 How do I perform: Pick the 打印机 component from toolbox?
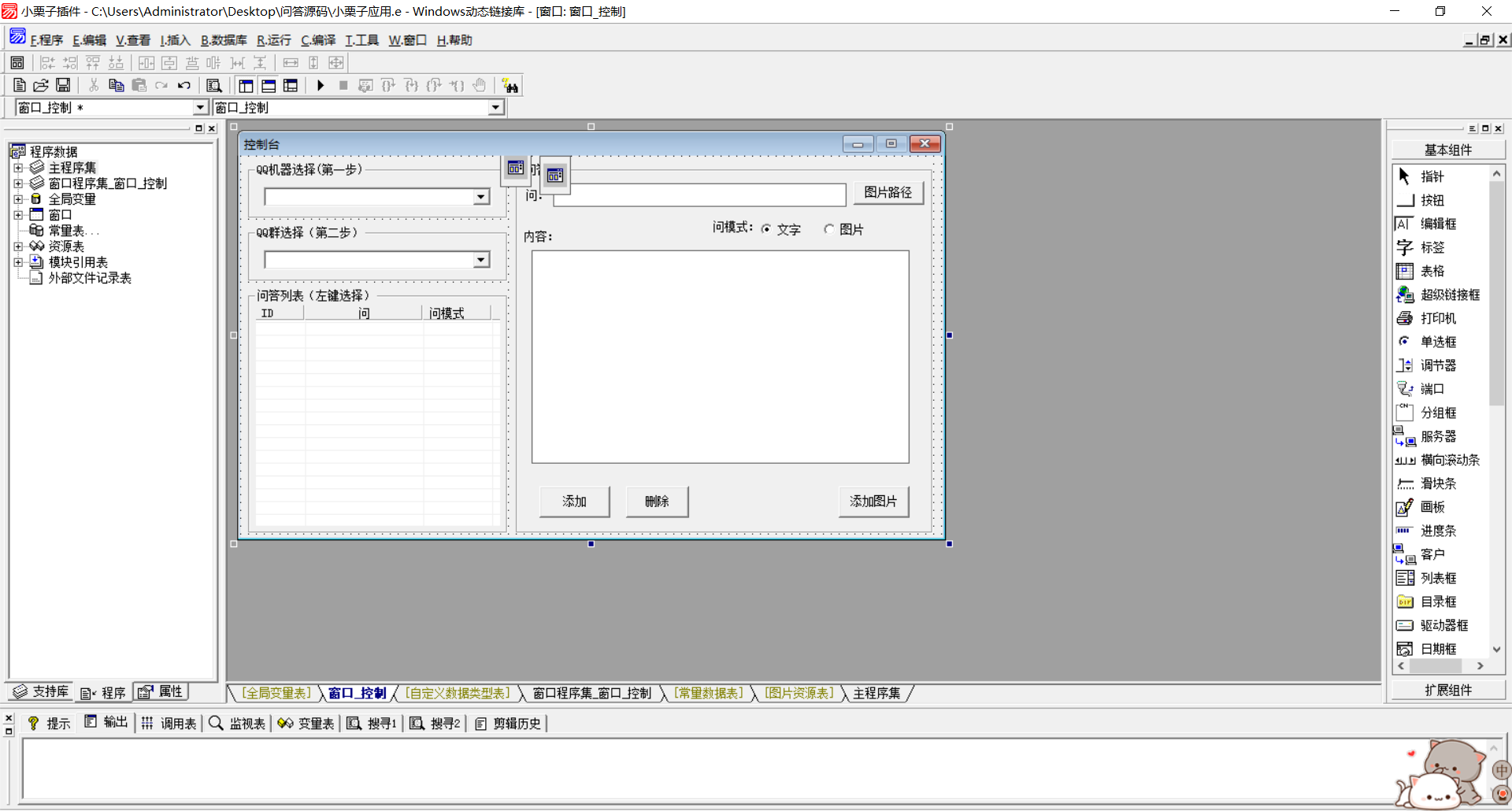coord(1437,318)
